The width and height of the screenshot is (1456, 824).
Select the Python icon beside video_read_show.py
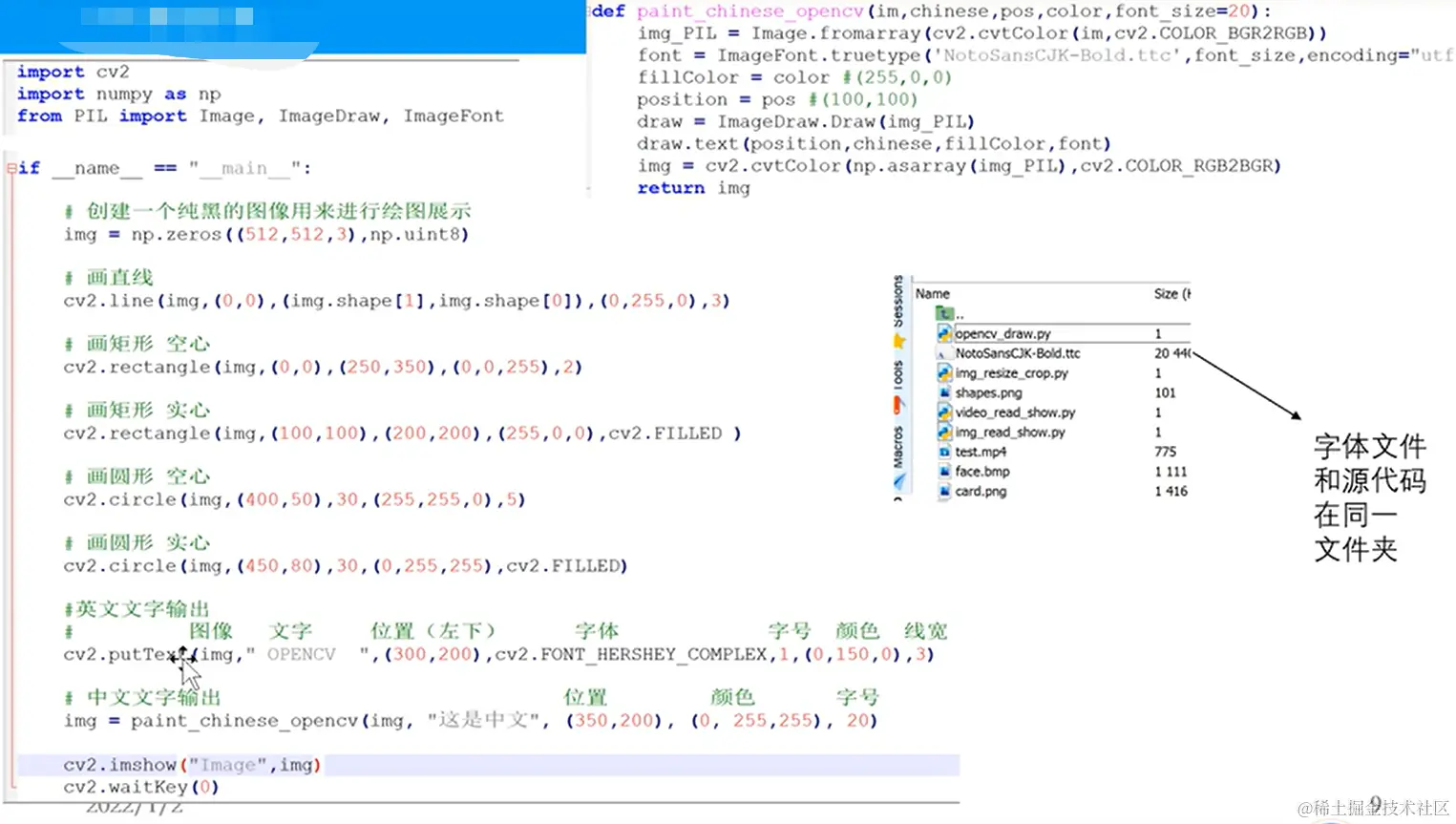tap(944, 412)
